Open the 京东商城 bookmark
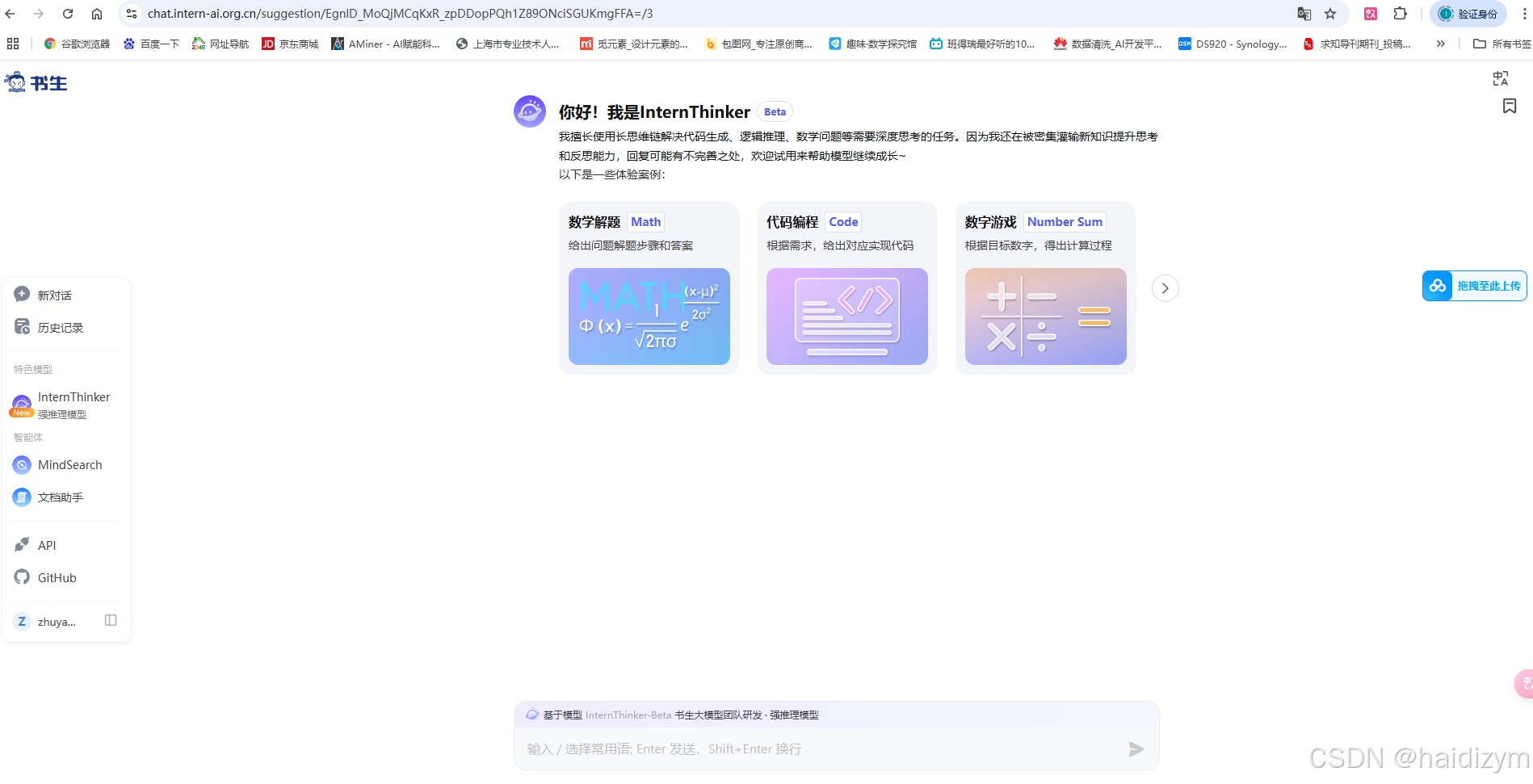The height and width of the screenshot is (784, 1533). pos(290,44)
